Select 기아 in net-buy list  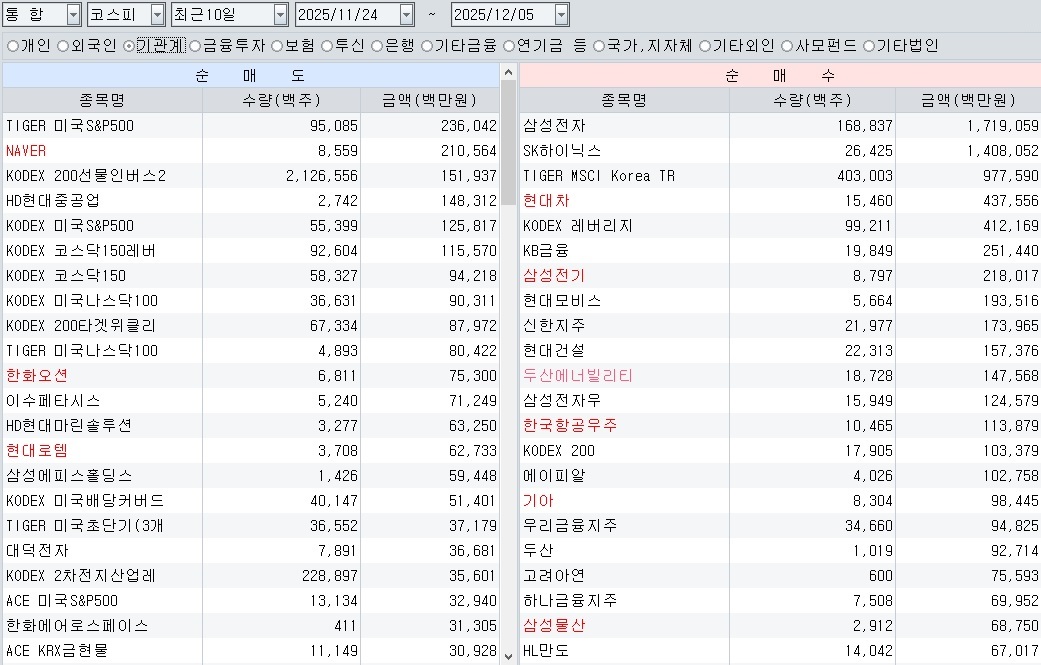pos(780,501)
